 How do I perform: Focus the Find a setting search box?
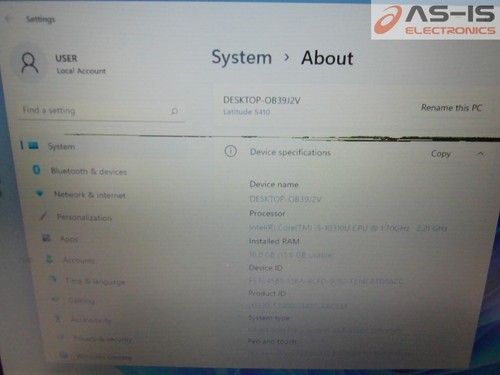point(101,111)
